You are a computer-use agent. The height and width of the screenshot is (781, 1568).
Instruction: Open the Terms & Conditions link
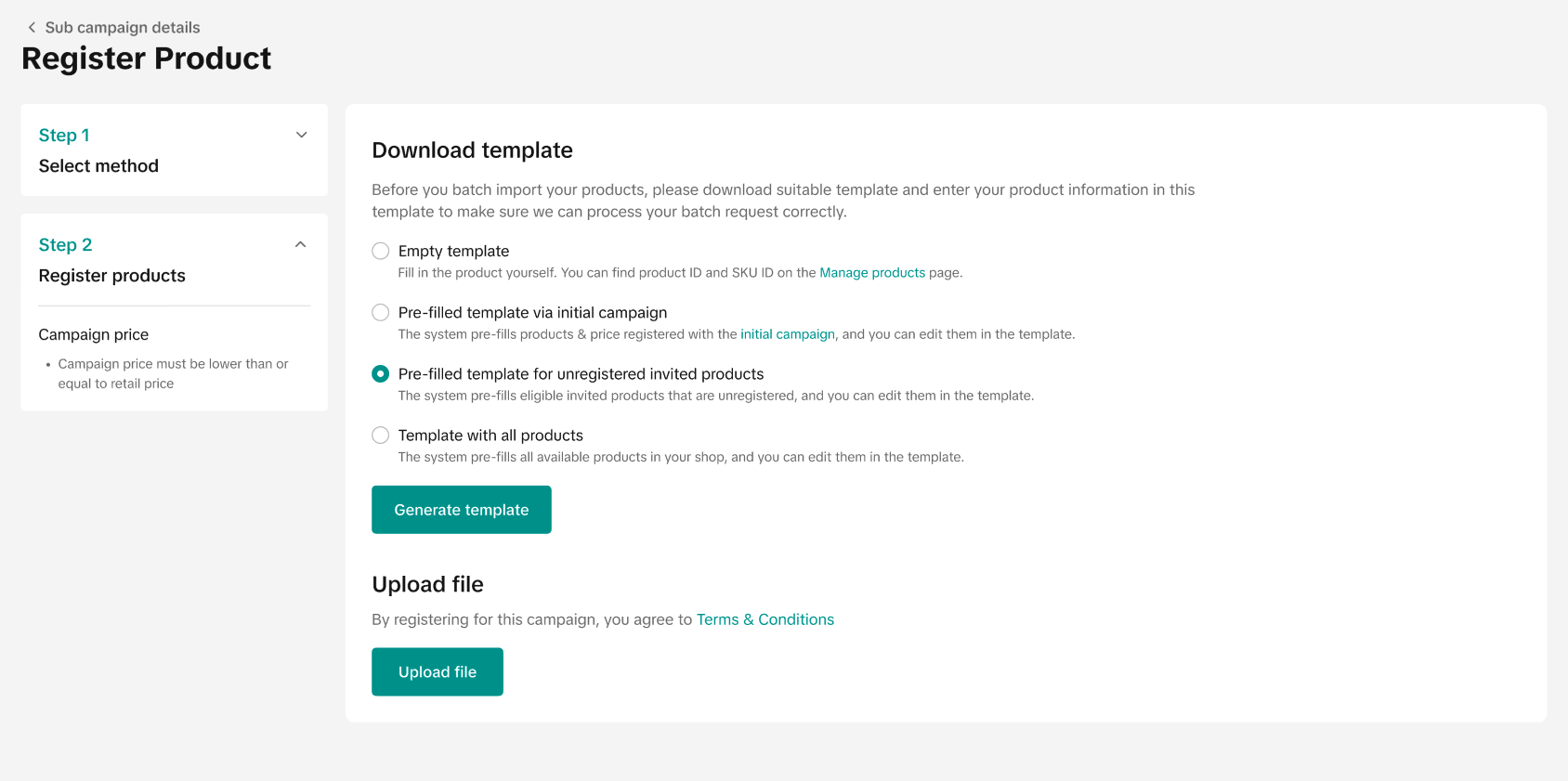(765, 619)
